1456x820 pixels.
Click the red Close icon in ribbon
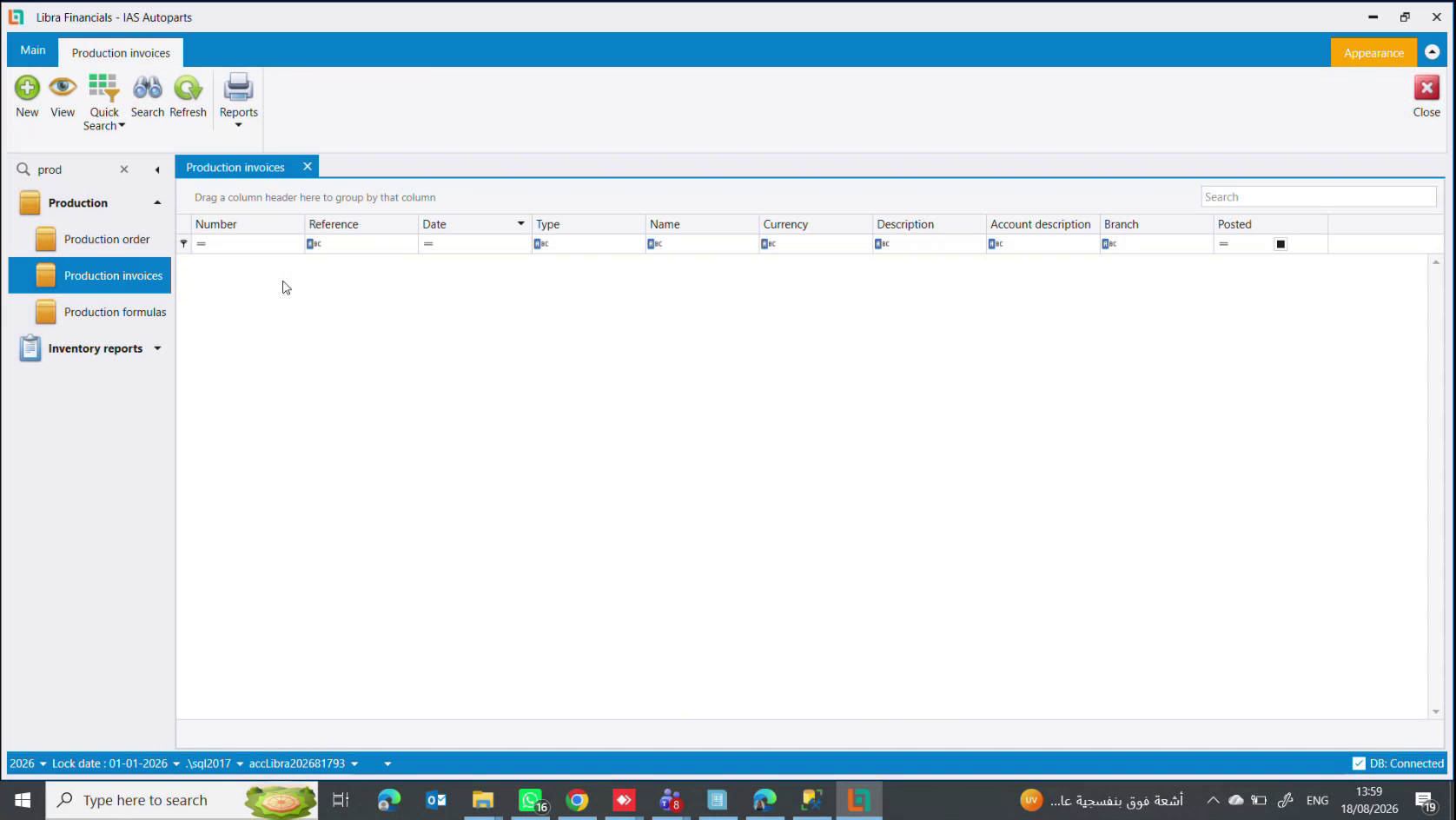(x=1426, y=88)
